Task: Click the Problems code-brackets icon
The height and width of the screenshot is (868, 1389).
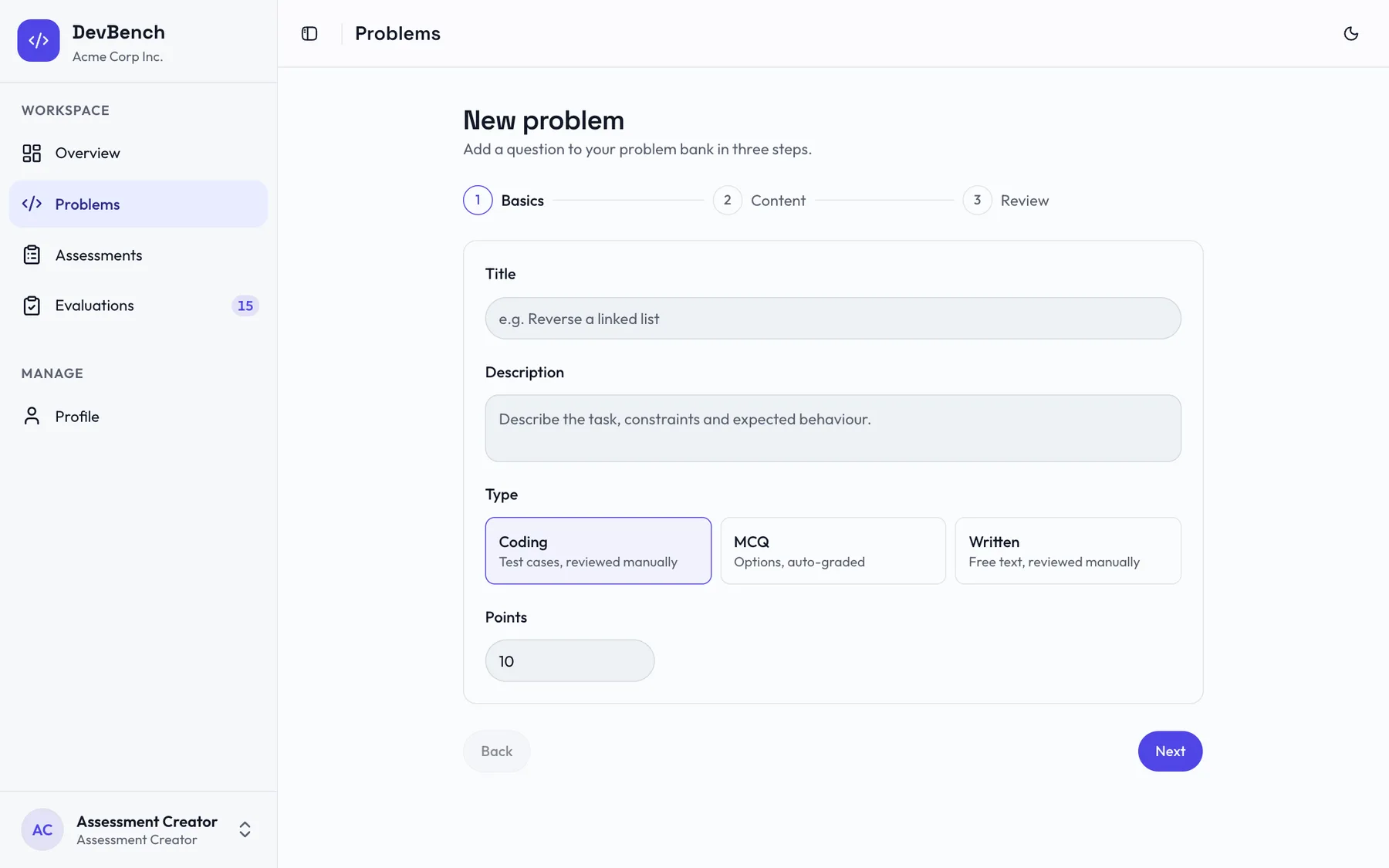Action: [32, 204]
